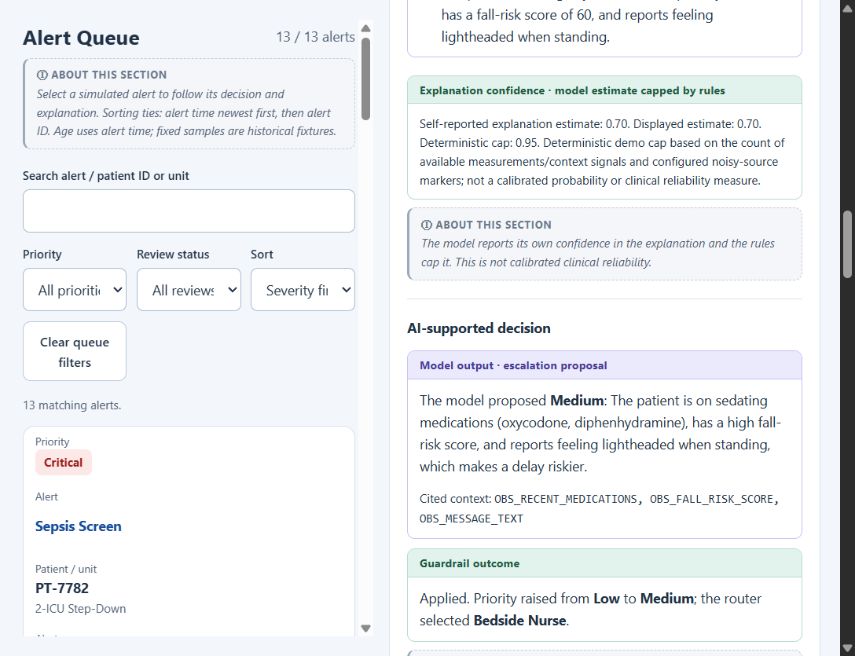The image size is (855, 656).
Task: Click the OBS_FALL_RISK_SCORE cited context code
Action: click(714, 499)
